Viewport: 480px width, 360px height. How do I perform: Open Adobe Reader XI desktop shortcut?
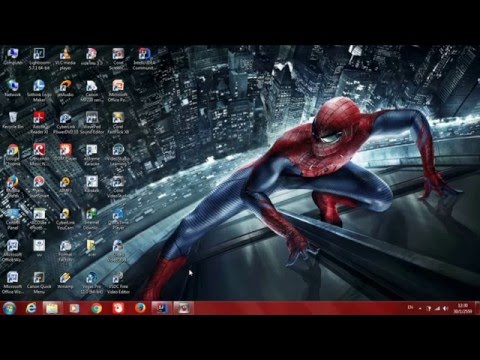click(39, 123)
